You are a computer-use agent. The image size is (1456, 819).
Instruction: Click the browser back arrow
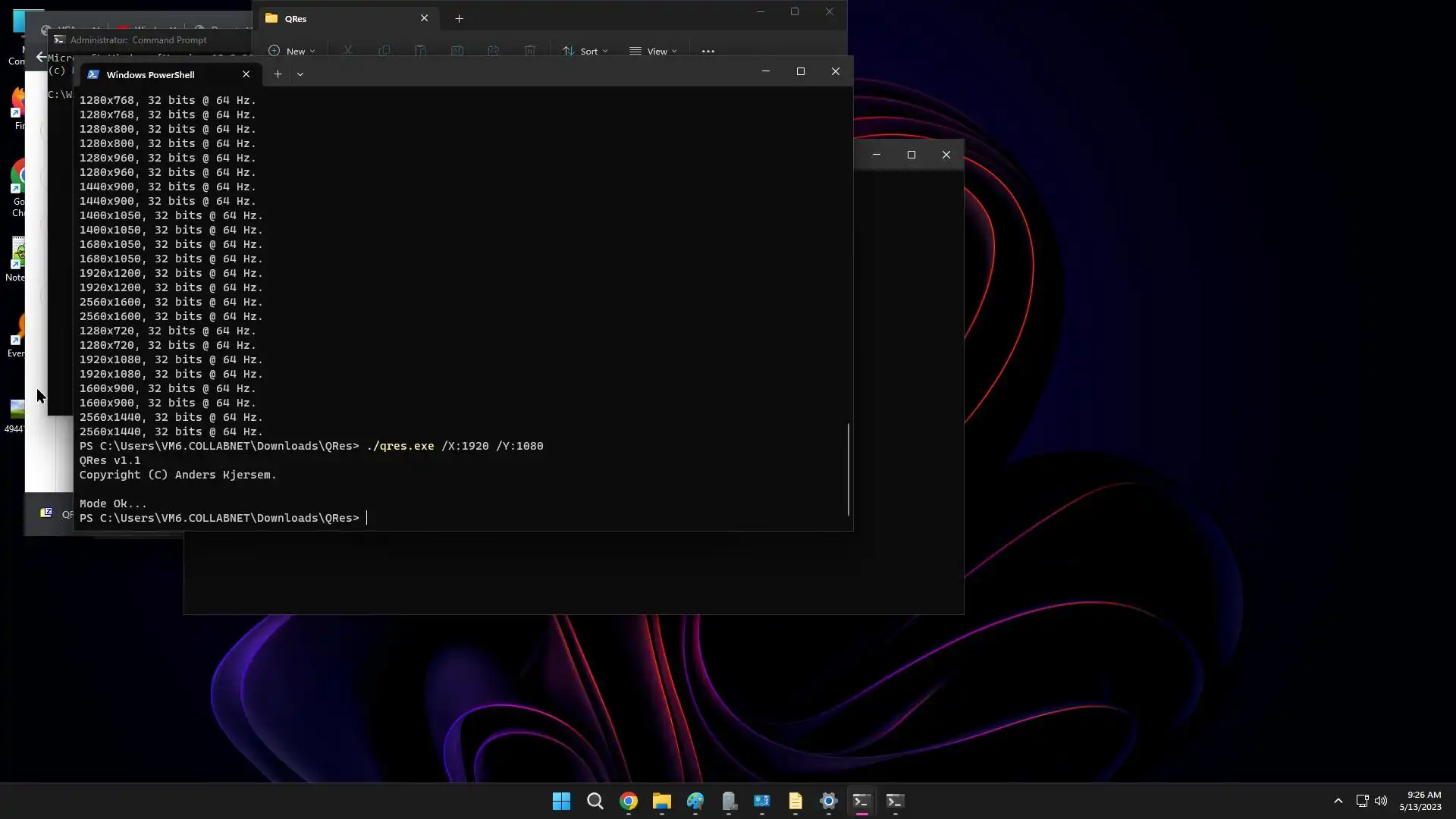pos(40,57)
